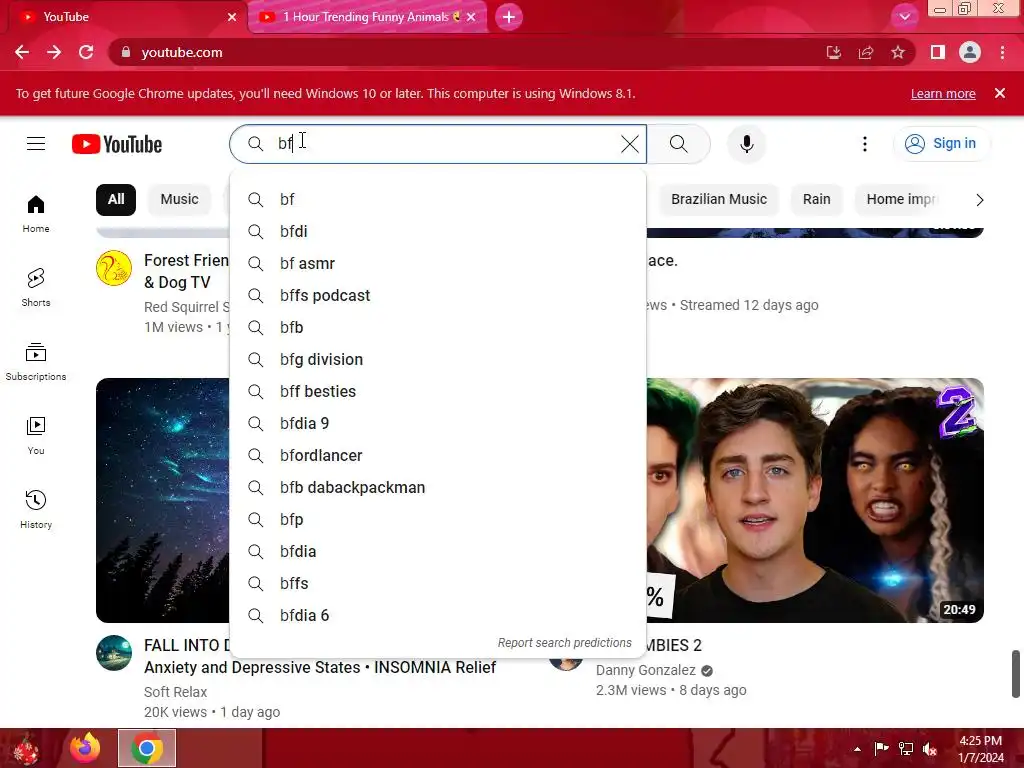
Task: Choose suggestion 'bfdi'
Action: click(x=438, y=231)
